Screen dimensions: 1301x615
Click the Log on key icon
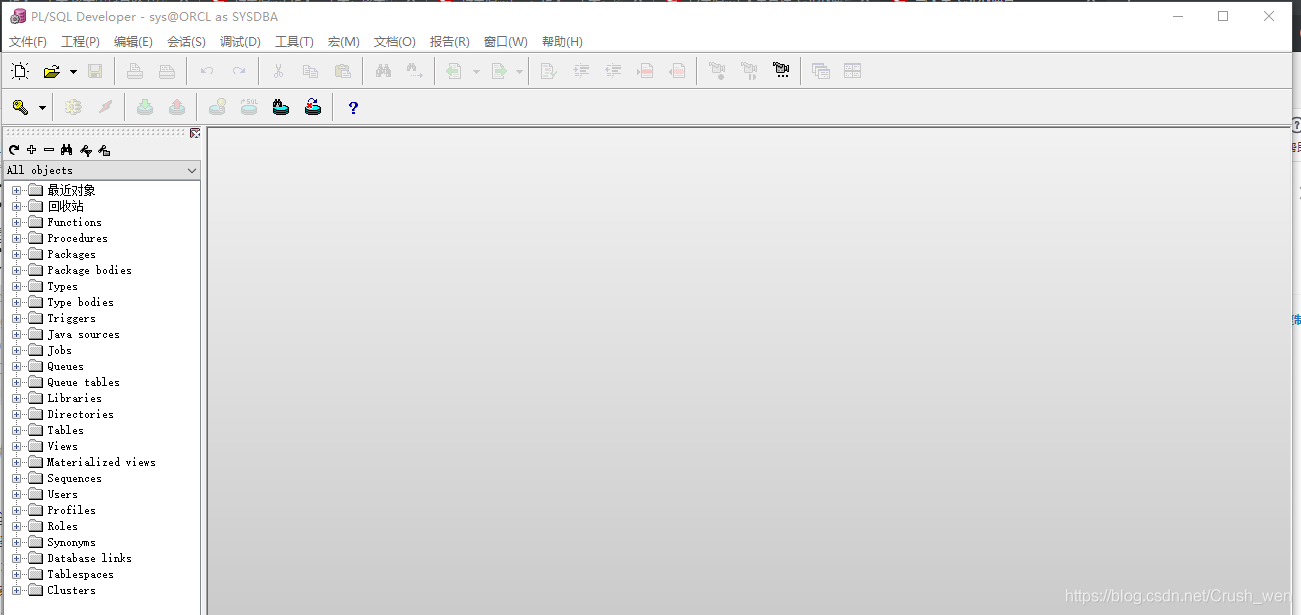tap(20, 107)
